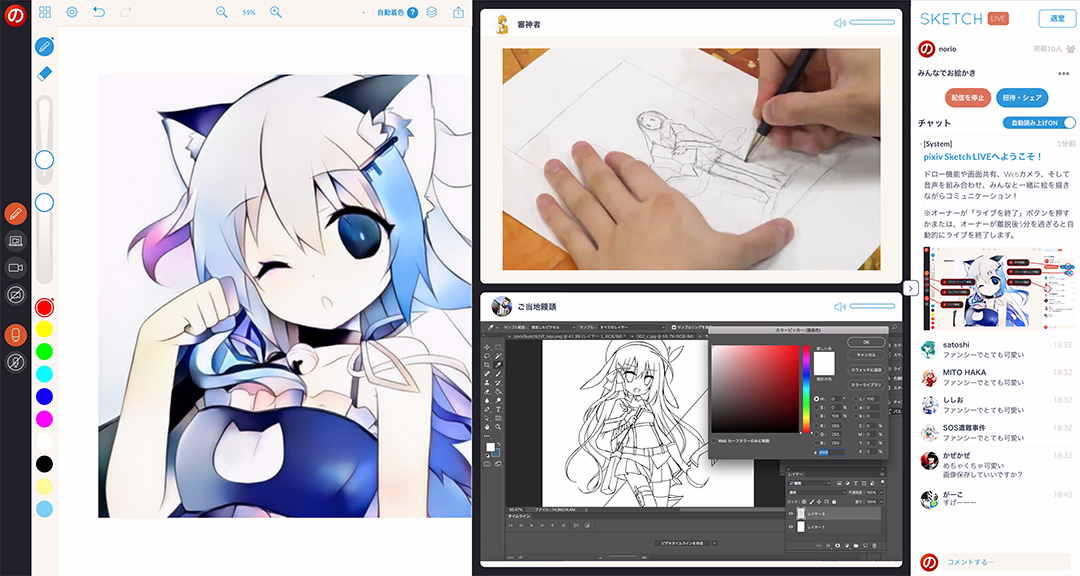This screenshot has width=1080, height=576.
Task: Collapse the live sidebar with the chevron arrow
Action: point(909,288)
